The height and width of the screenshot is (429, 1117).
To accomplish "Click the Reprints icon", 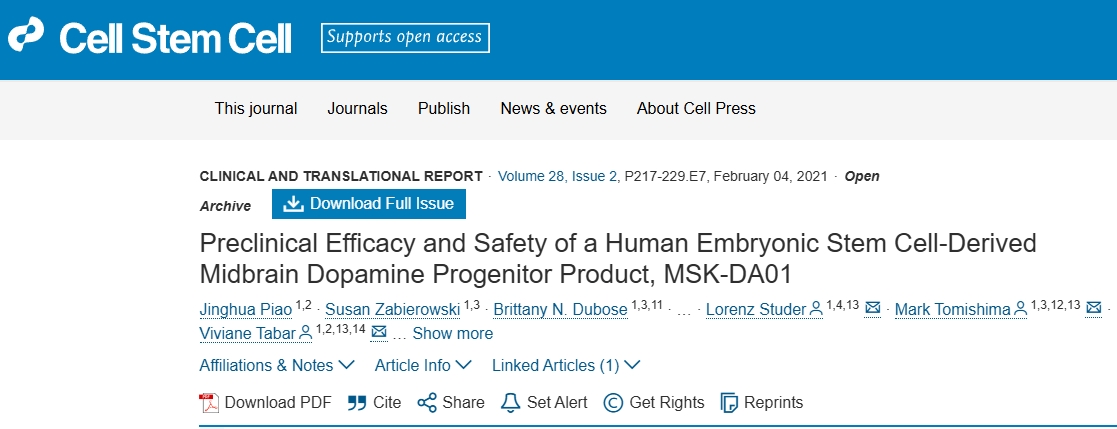I will (729, 403).
